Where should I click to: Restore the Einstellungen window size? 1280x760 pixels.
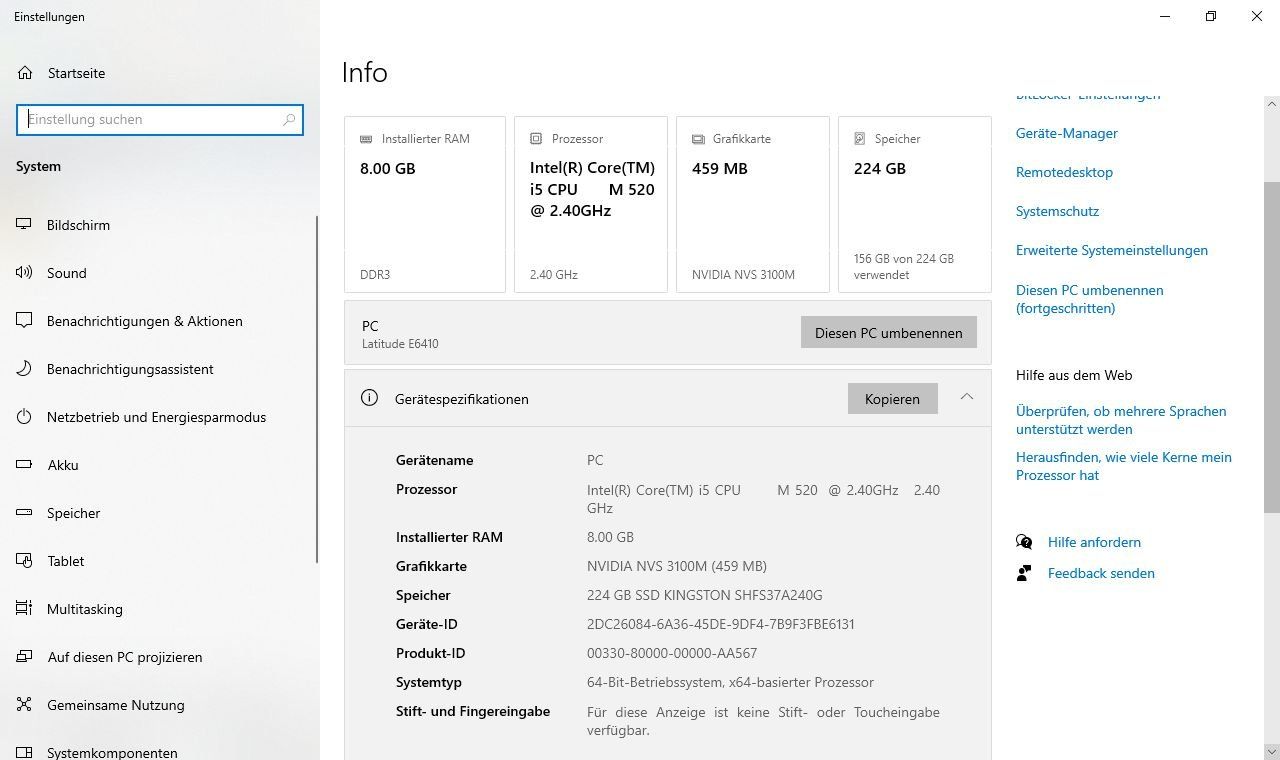click(1211, 16)
